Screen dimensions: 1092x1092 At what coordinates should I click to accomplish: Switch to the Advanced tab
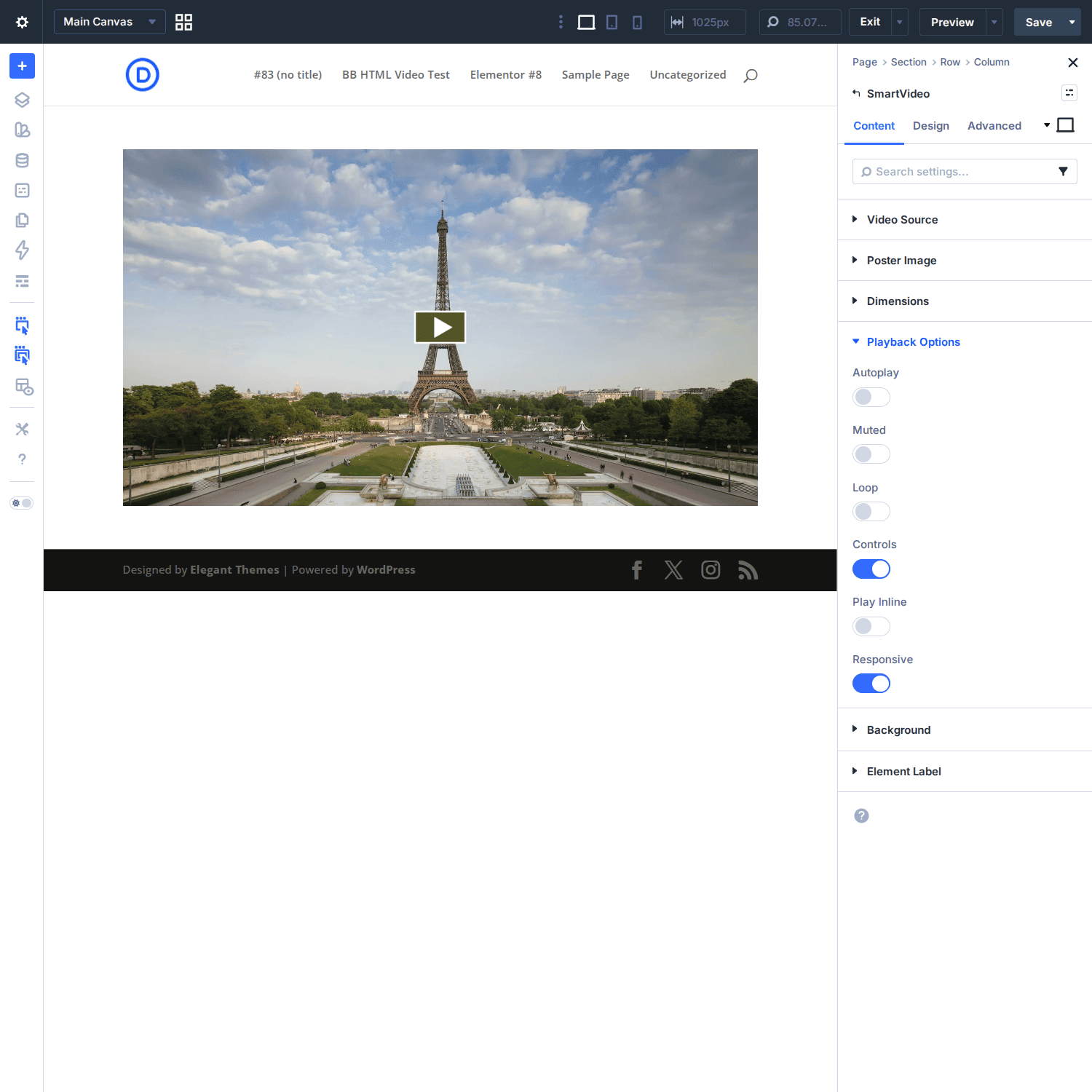(994, 126)
